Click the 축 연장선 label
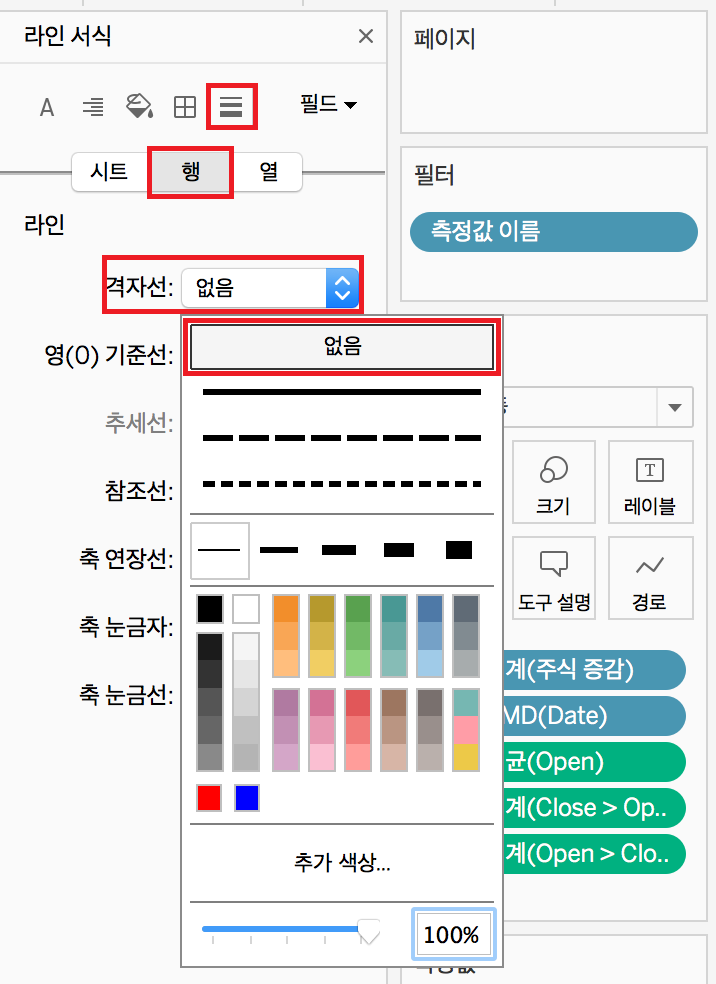716x984 pixels. [x=126, y=558]
